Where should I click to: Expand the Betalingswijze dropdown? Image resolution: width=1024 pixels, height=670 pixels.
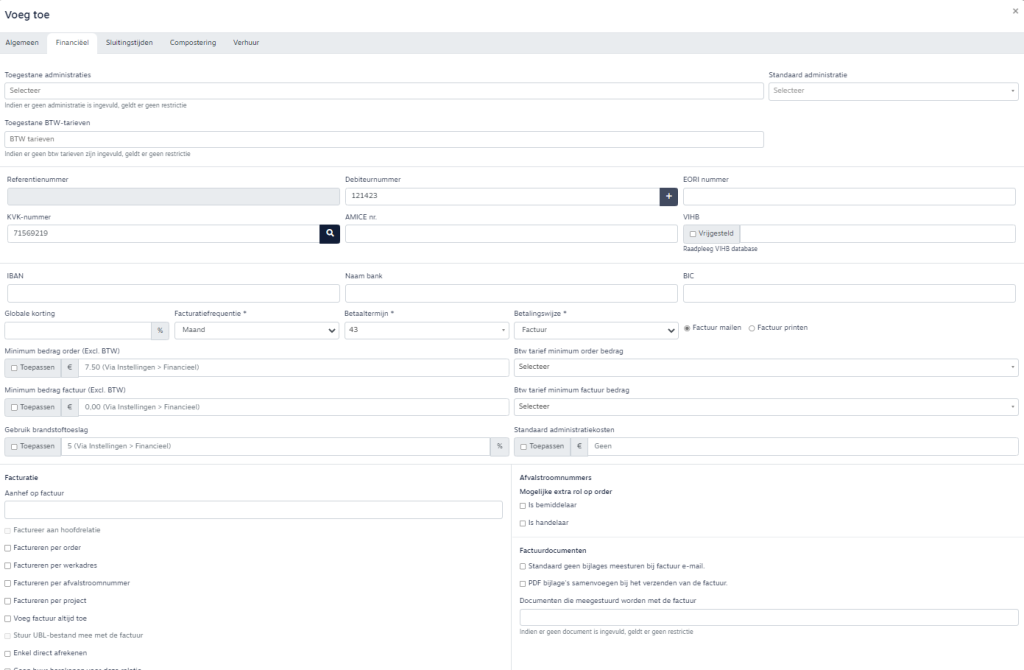[x=596, y=330]
